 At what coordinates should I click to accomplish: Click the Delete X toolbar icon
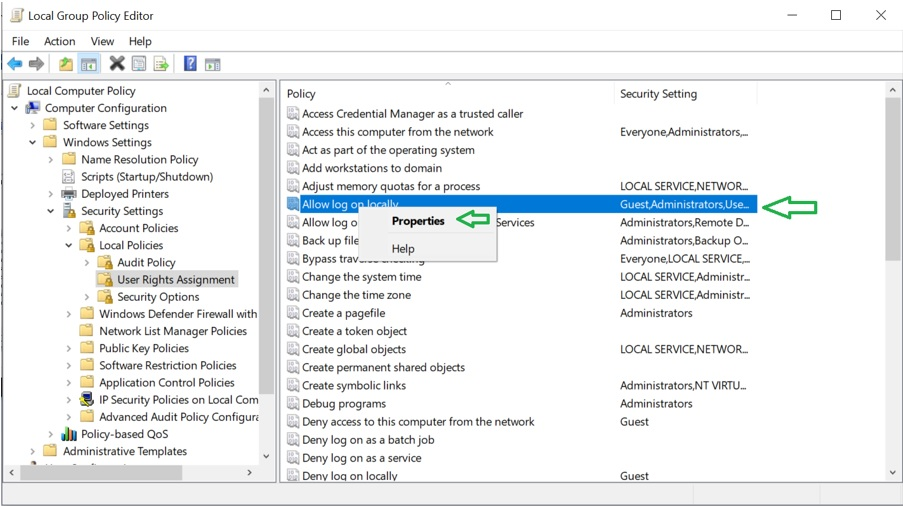(x=117, y=64)
